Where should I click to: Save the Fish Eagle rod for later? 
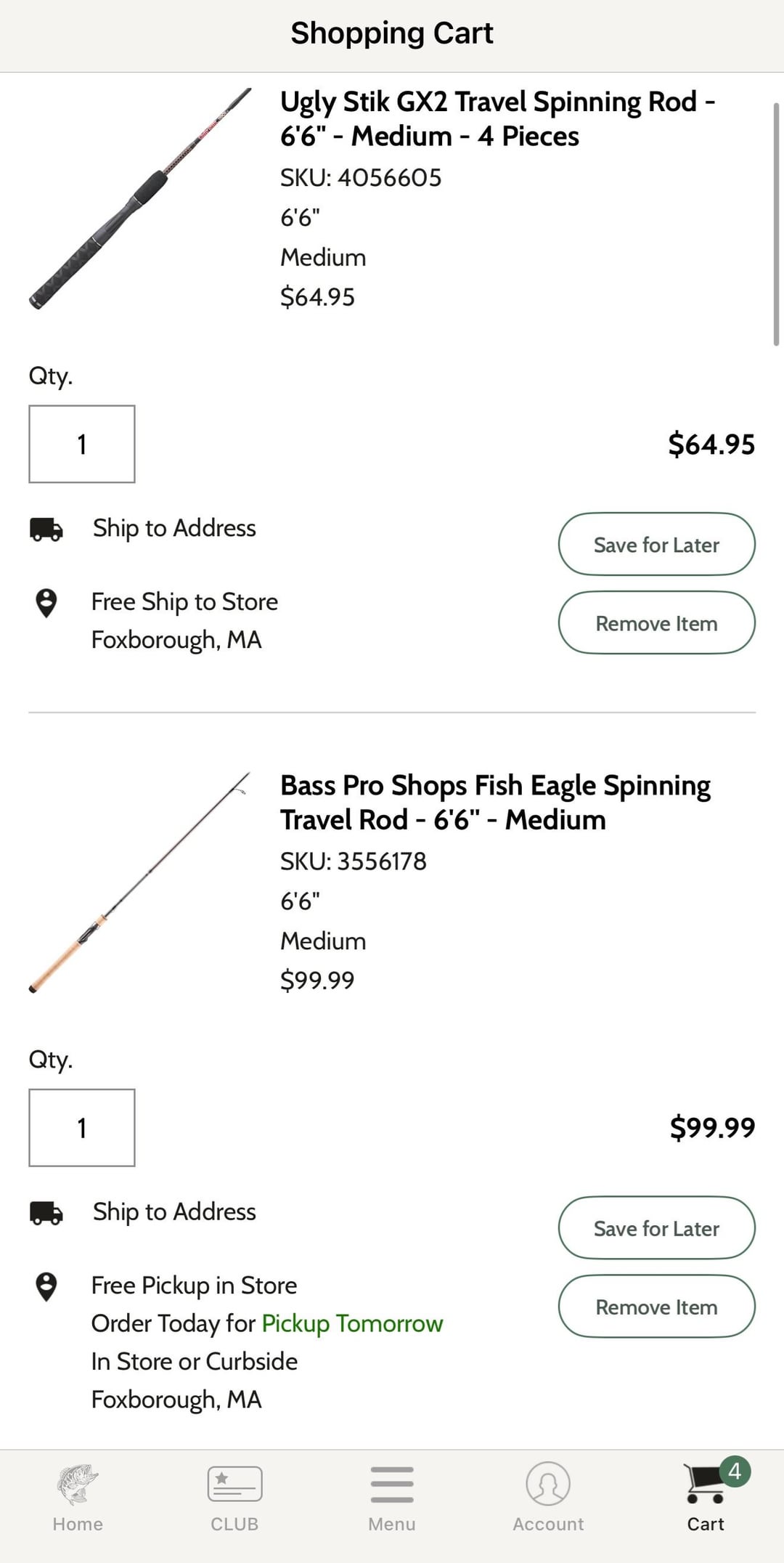656,1228
